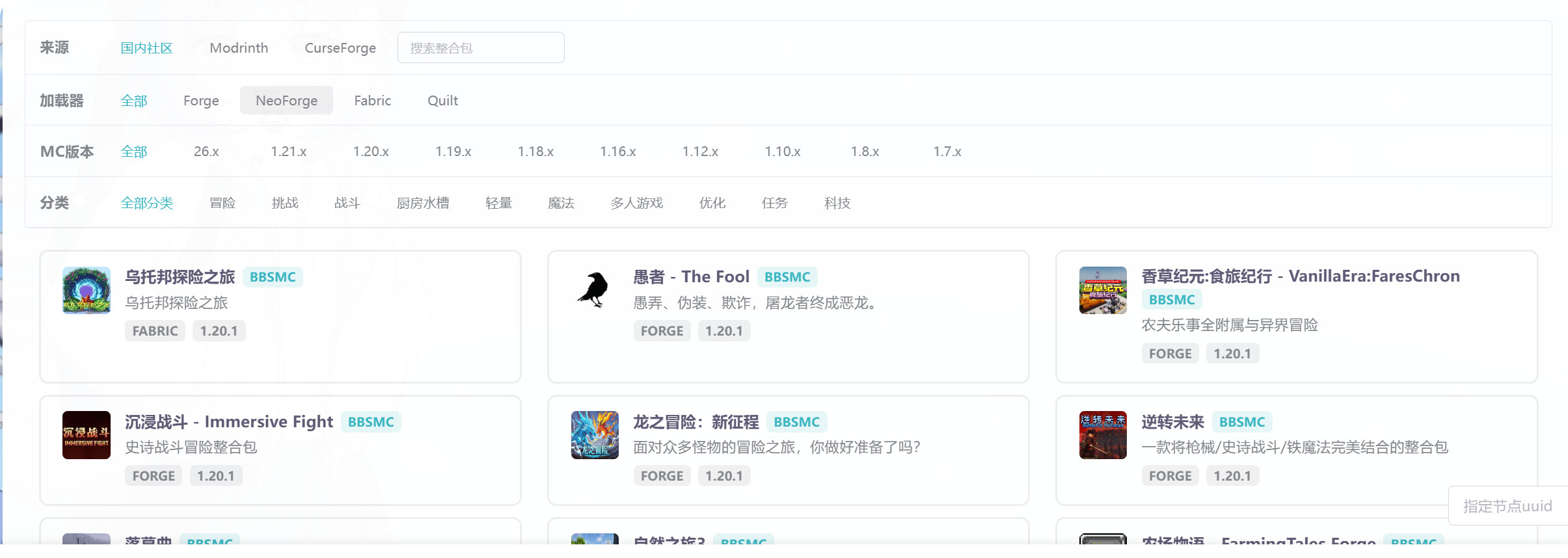1568x558 pixels.
Task: Open the 龙之冒险:新征程 dragon icon
Action: tap(595, 435)
